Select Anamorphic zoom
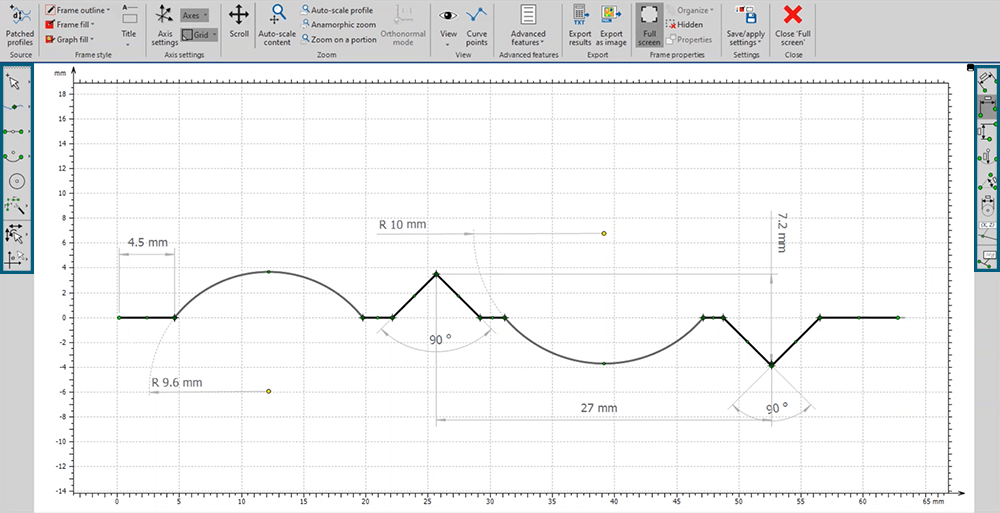Viewport: 1000px width, 513px height. pyautogui.click(x=339, y=24)
